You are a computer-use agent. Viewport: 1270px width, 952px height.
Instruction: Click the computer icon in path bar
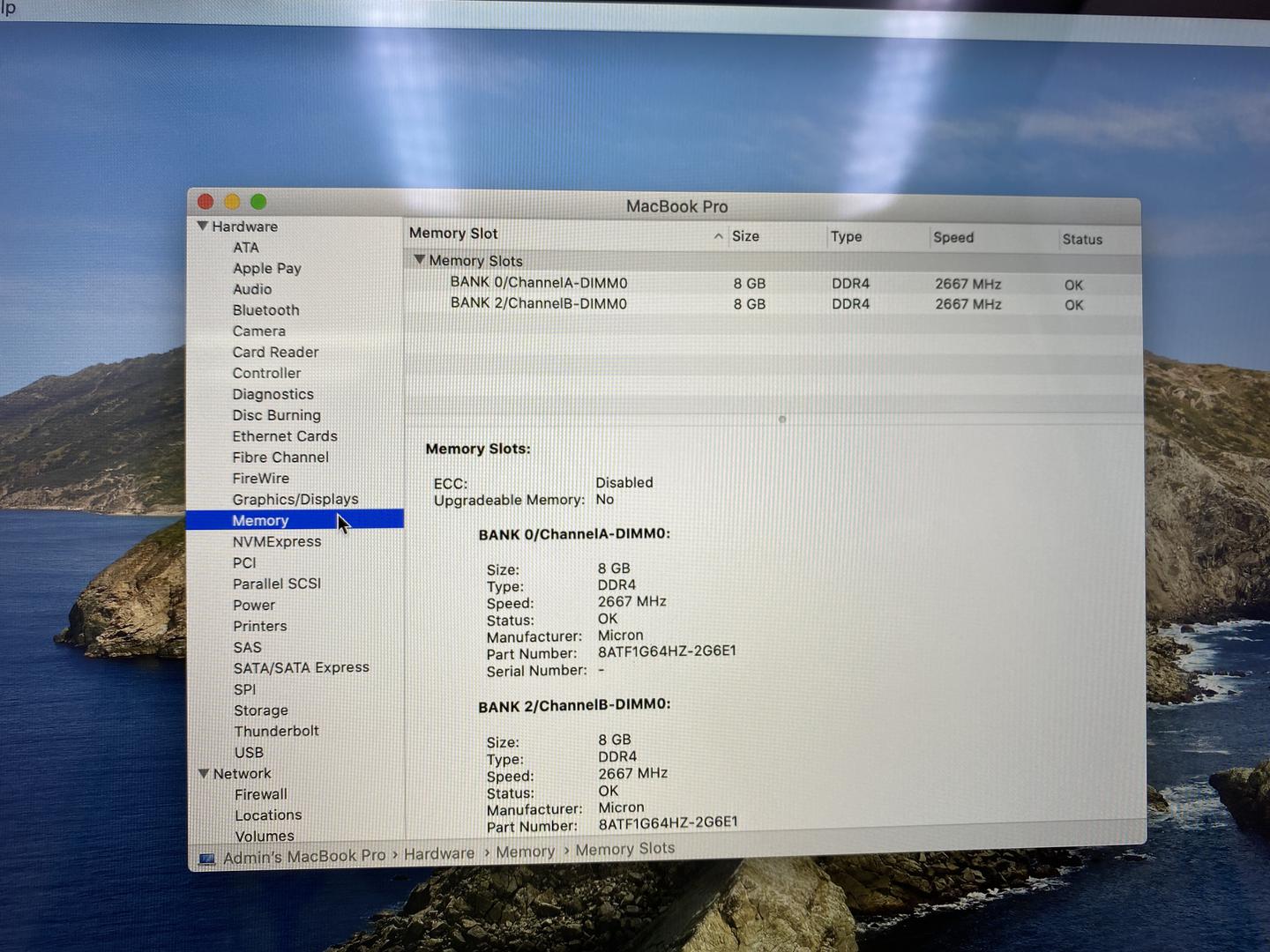pyautogui.click(x=206, y=859)
